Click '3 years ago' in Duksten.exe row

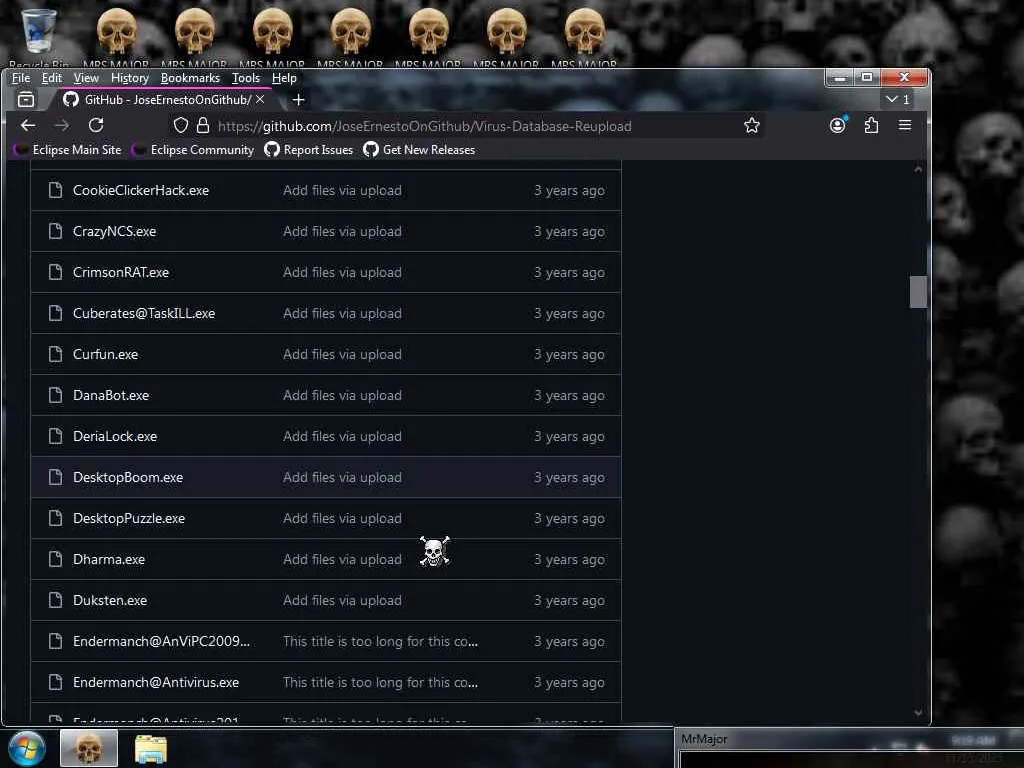tap(569, 601)
